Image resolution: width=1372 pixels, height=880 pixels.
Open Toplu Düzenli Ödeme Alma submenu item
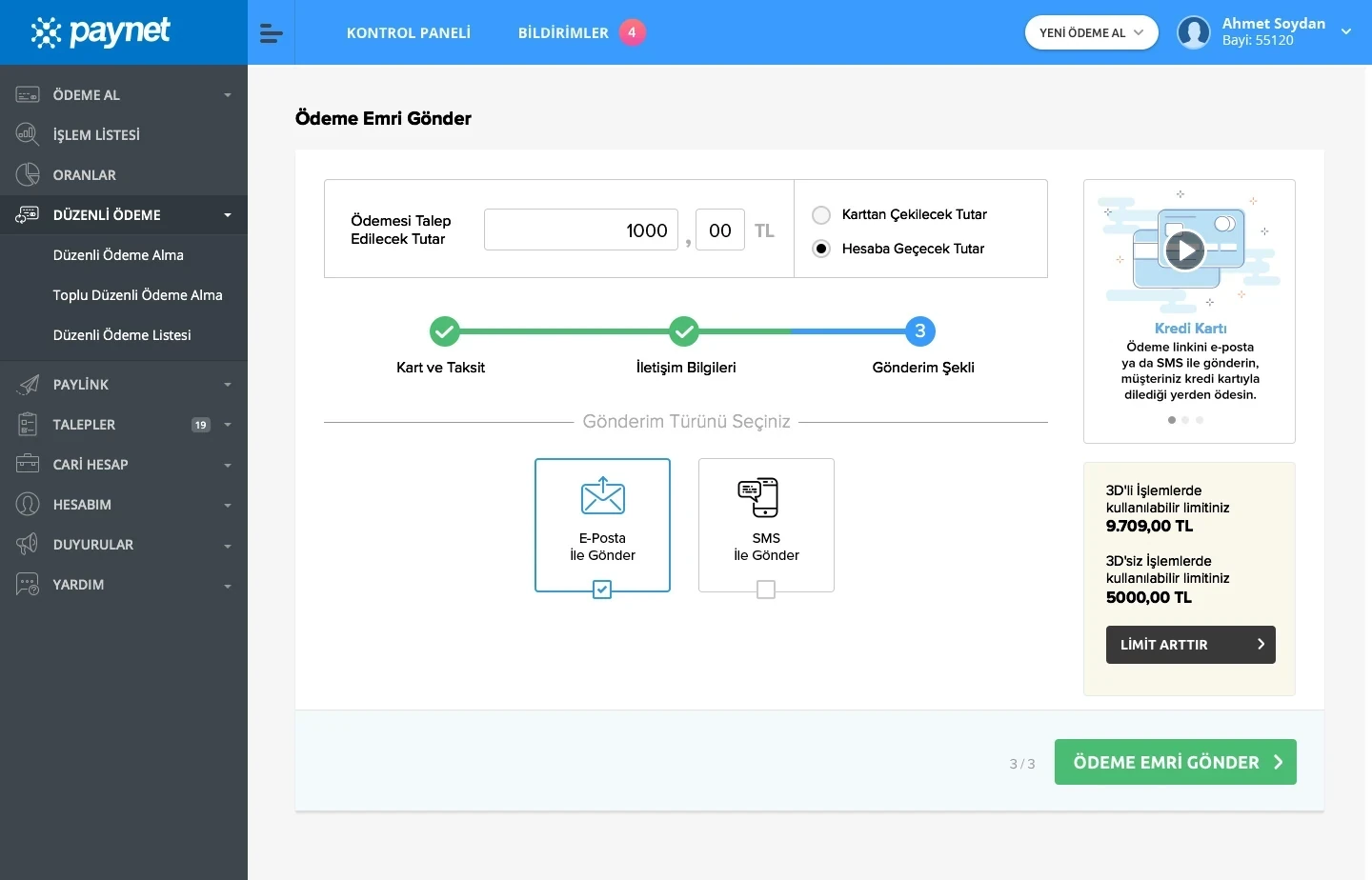point(138,295)
